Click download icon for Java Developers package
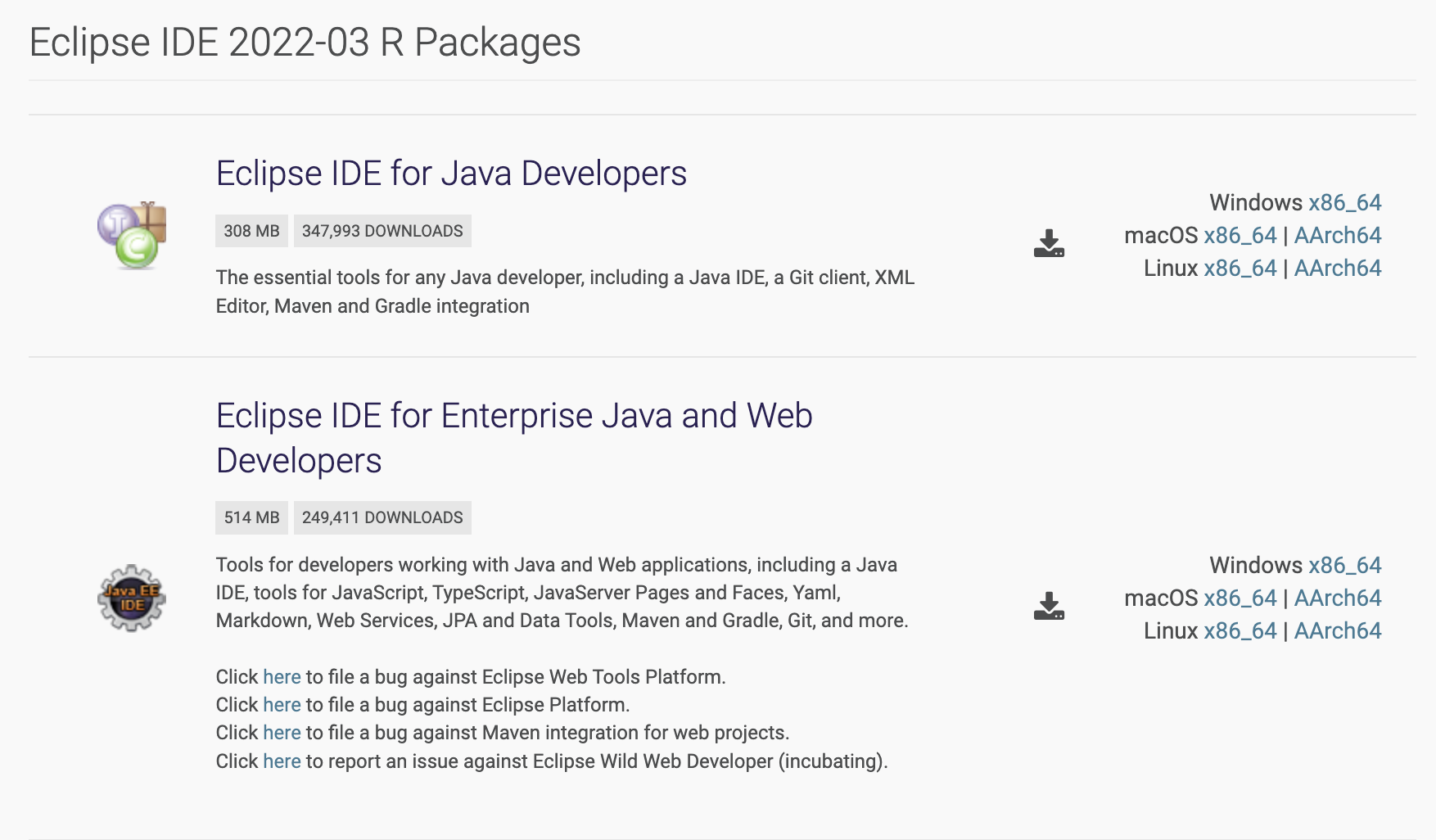Screen dimensions: 1436x840 pyautogui.click(x=1049, y=243)
